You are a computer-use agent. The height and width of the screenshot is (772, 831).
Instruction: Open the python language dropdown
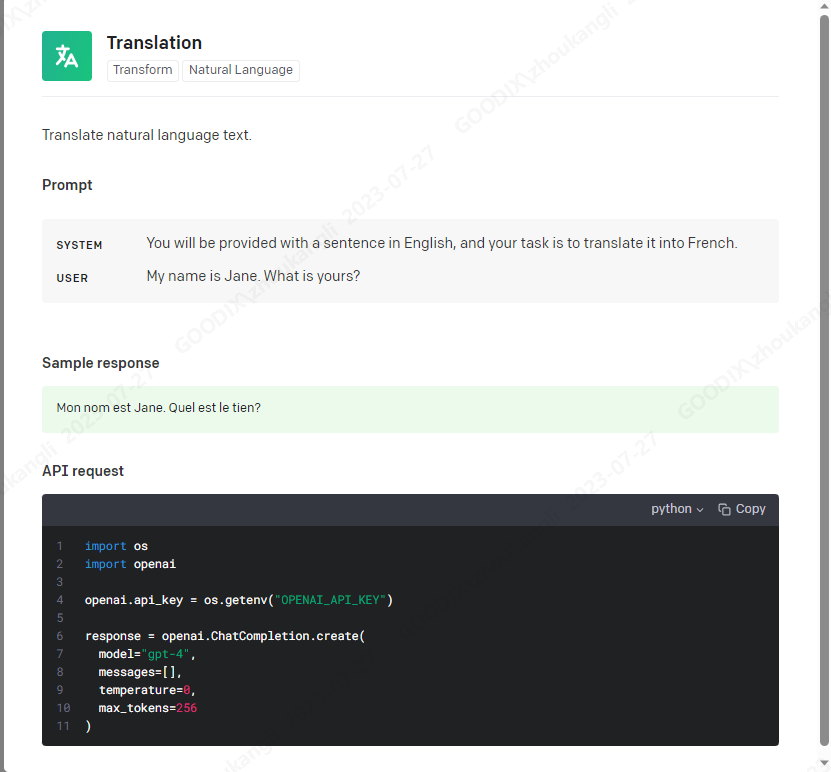point(677,509)
